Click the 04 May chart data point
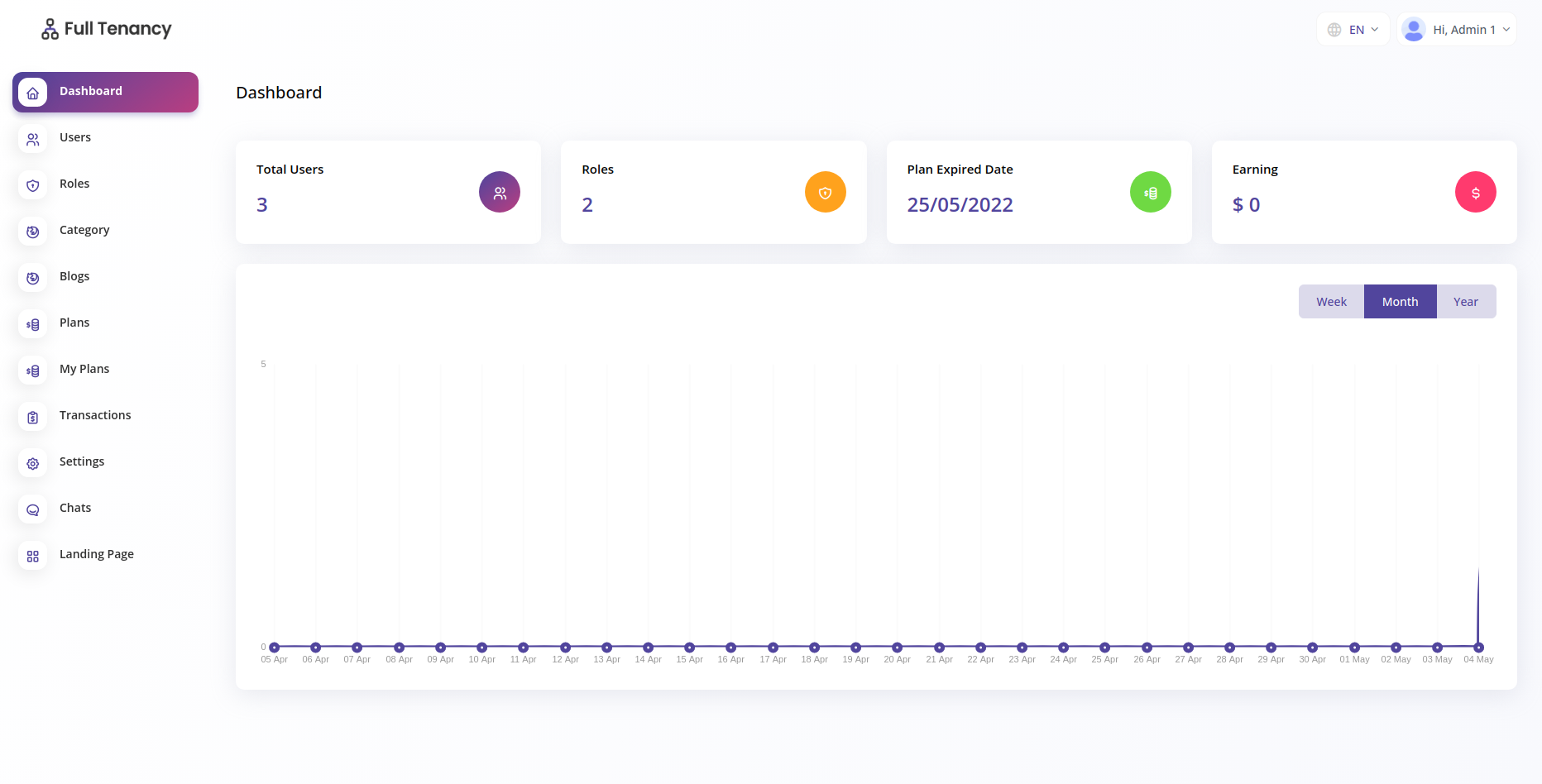The width and height of the screenshot is (1542, 784). [x=1478, y=648]
